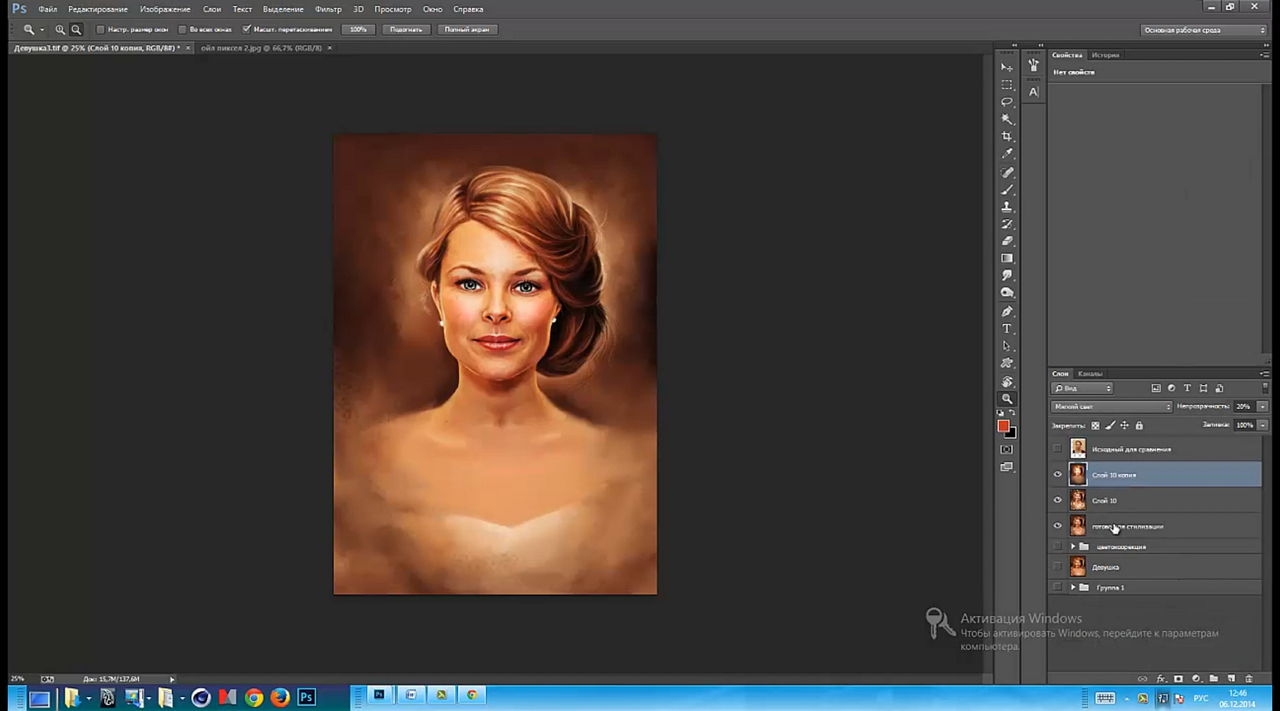Screen dimensions: 1280x711
Task: Select the Healing Brush tool
Action: click(x=1007, y=173)
